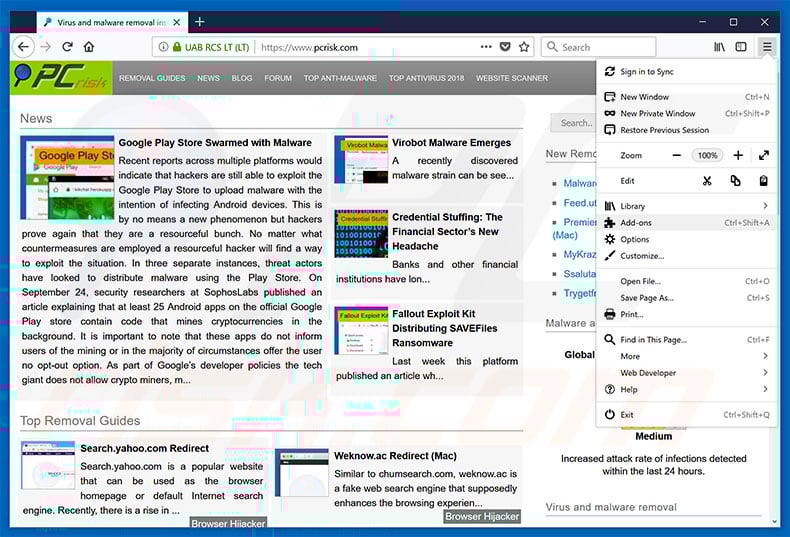Toggle the sidebars toolbar icon

[741, 47]
